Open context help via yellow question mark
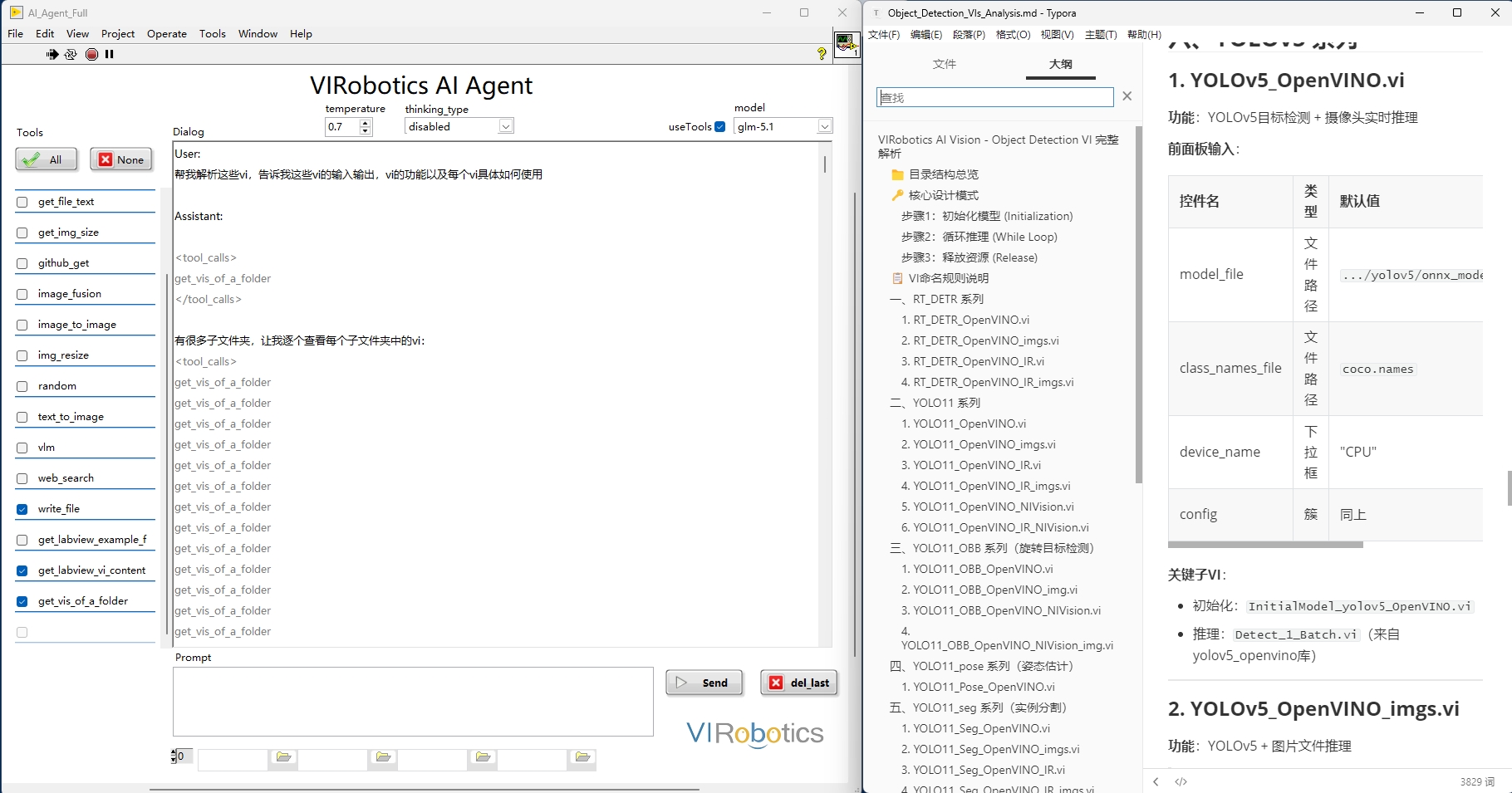 point(822,54)
